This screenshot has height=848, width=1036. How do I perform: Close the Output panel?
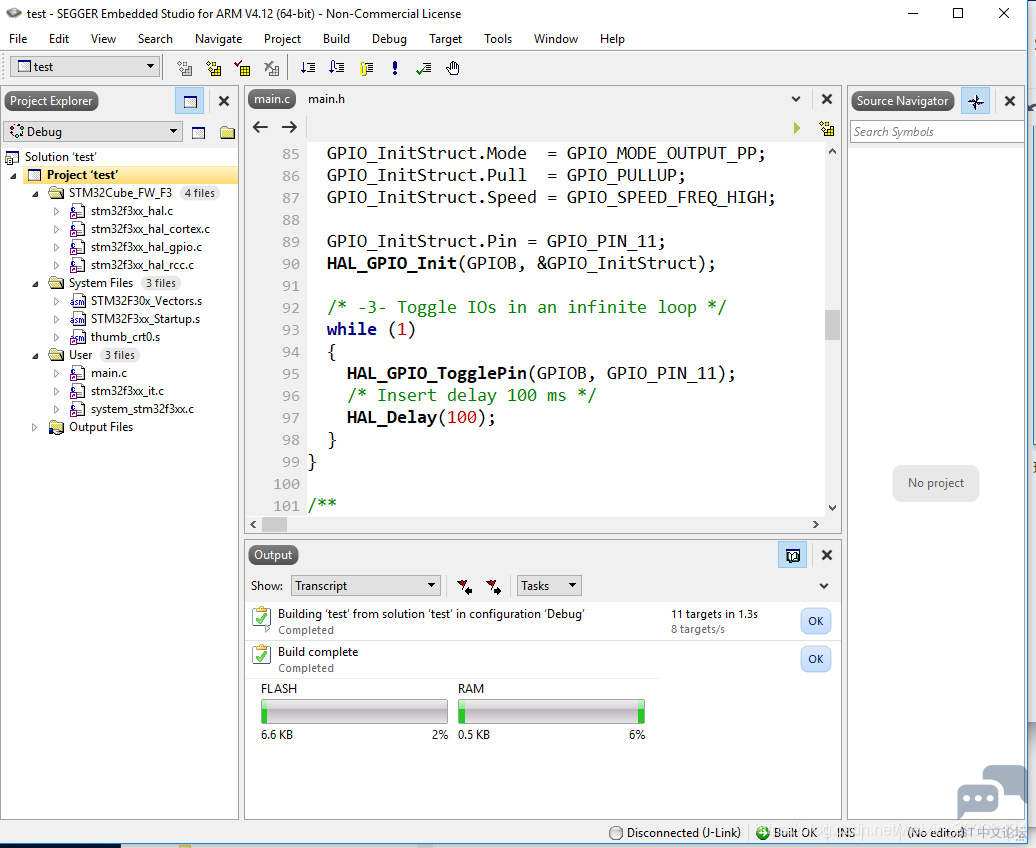(x=827, y=555)
